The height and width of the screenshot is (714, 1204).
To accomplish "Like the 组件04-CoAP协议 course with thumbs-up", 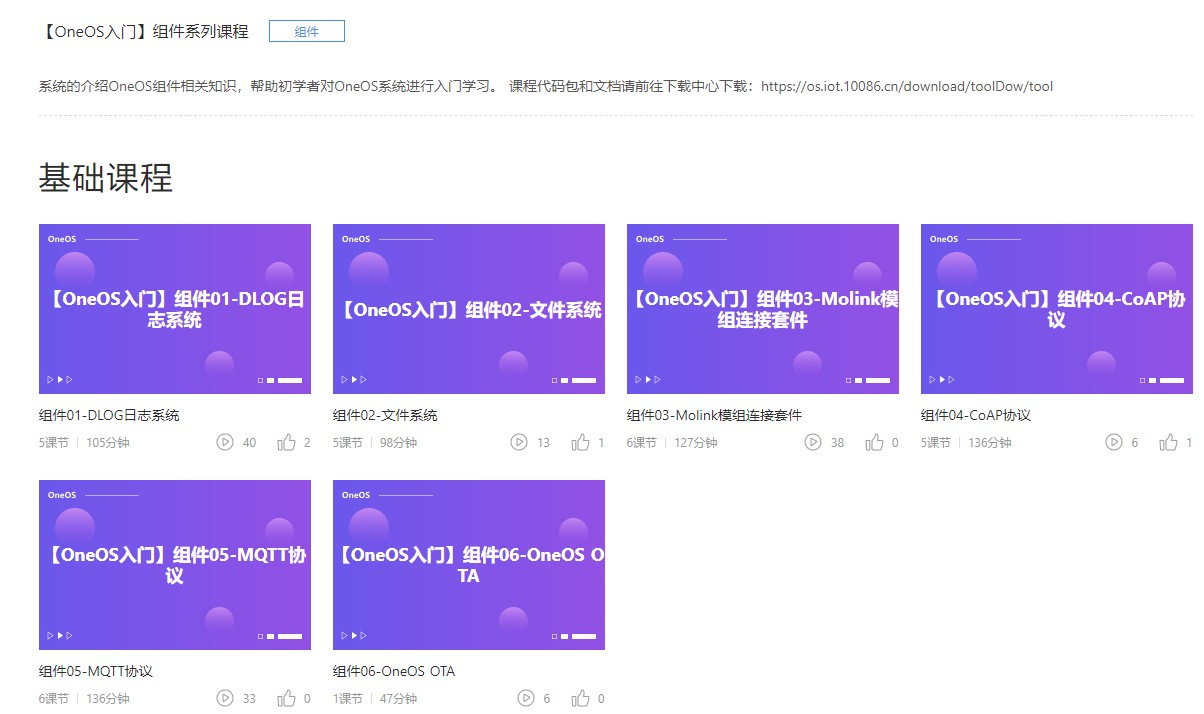I will pyautogui.click(x=1169, y=442).
